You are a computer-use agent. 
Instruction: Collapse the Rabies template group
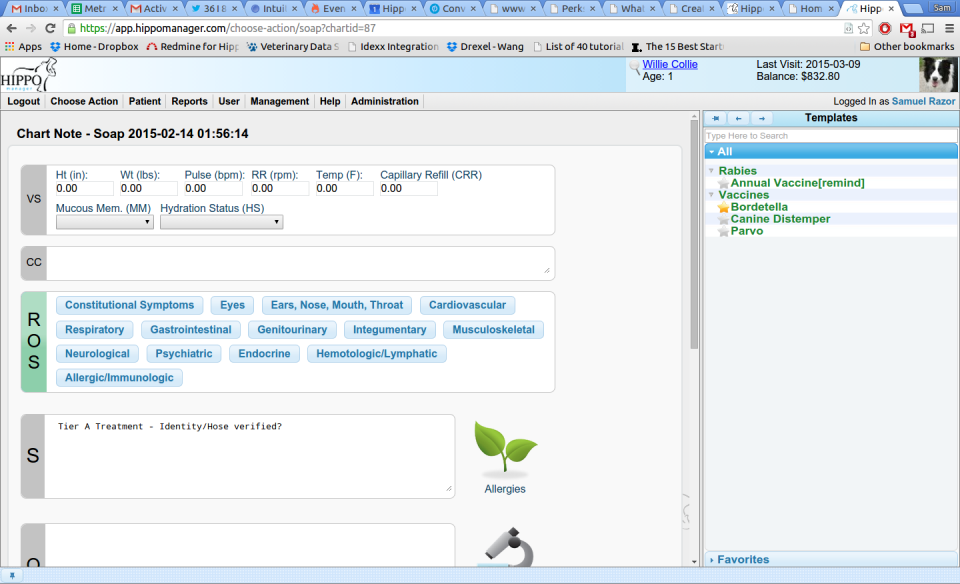click(x=711, y=171)
